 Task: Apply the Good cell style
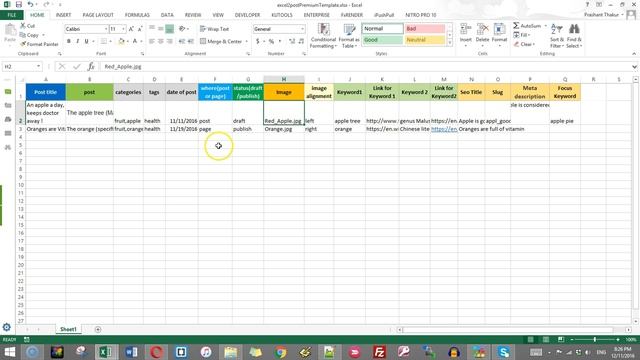(382, 40)
